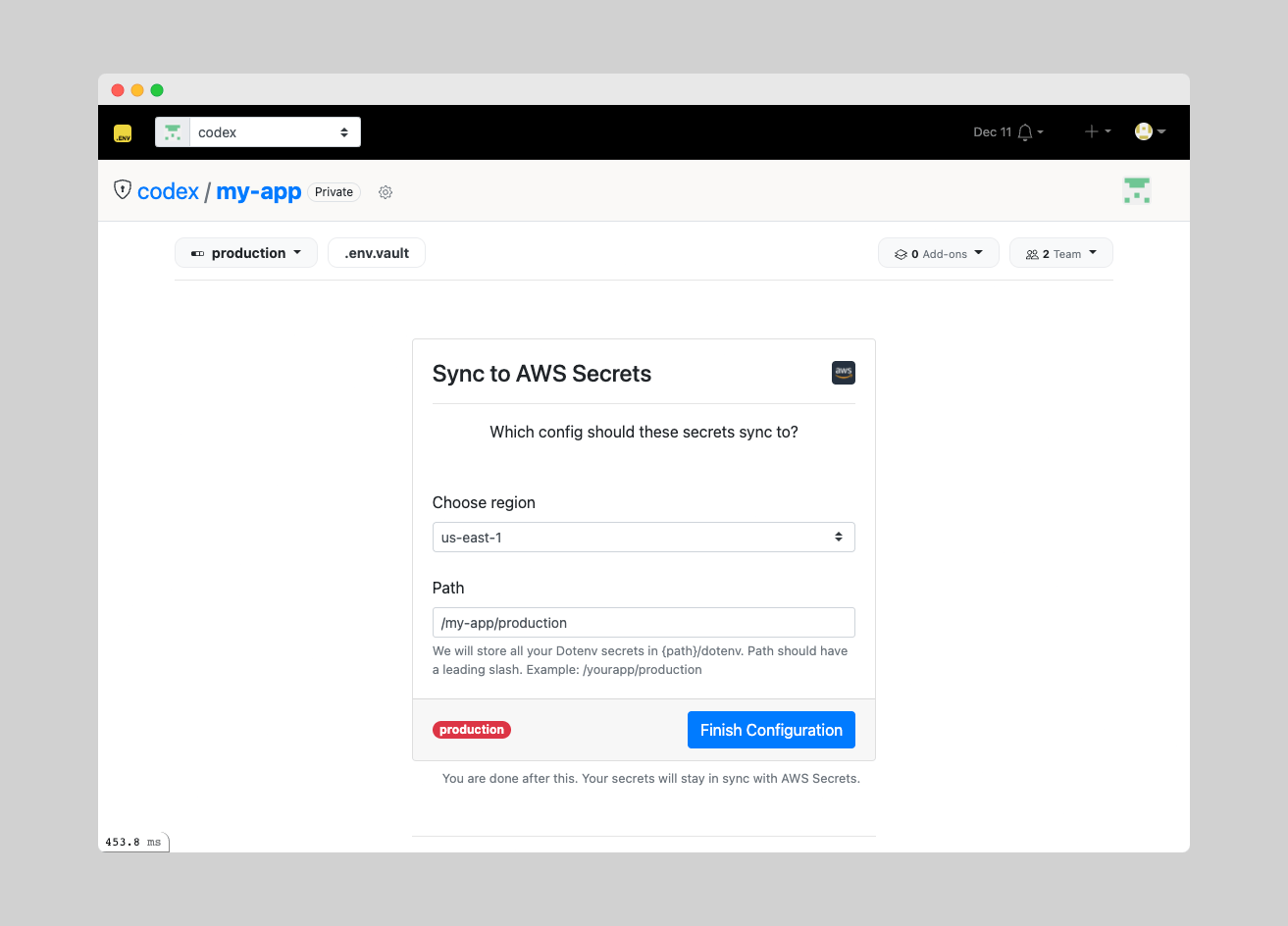Click the Private visibility badge
1288x926 pixels.
click(334, 192)
